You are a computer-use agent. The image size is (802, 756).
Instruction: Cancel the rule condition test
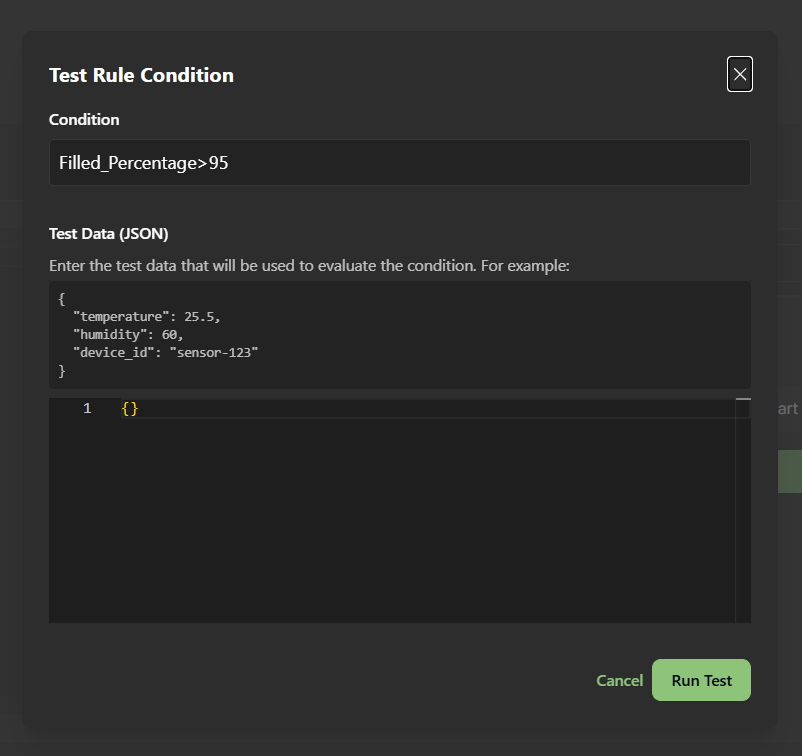[619, 680]
